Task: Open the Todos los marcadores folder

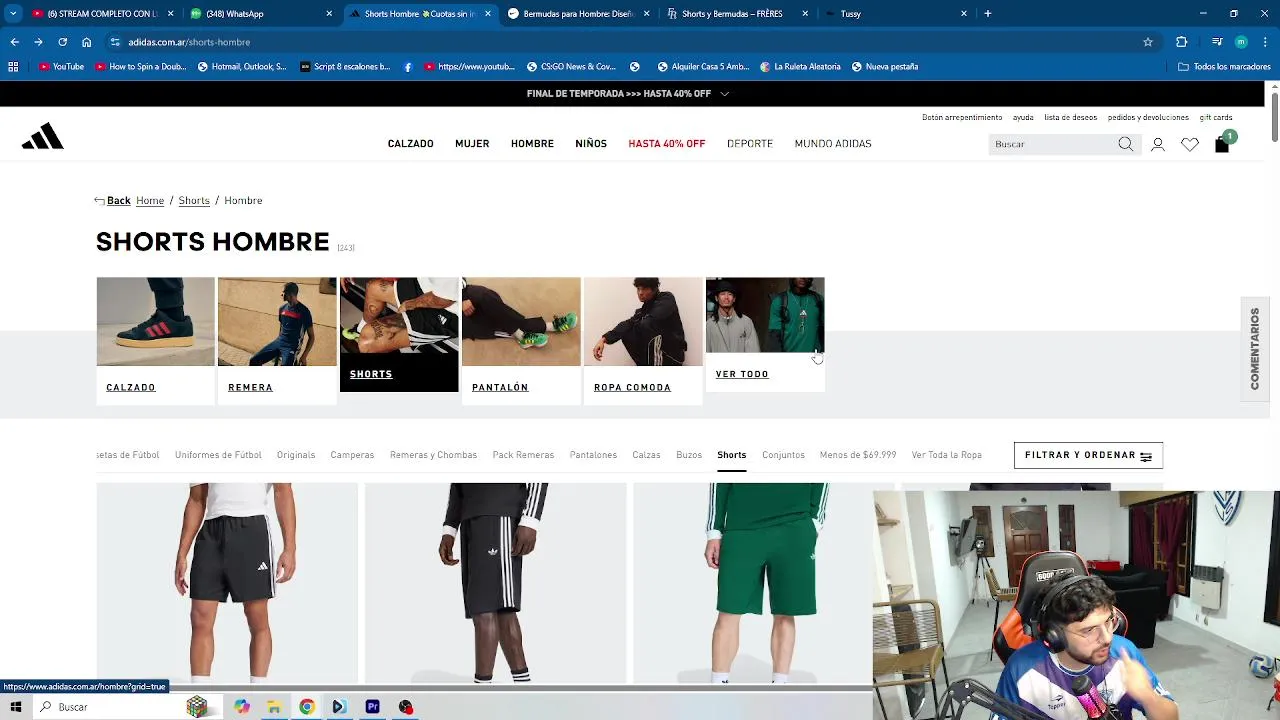Action: click(1224, 67)
